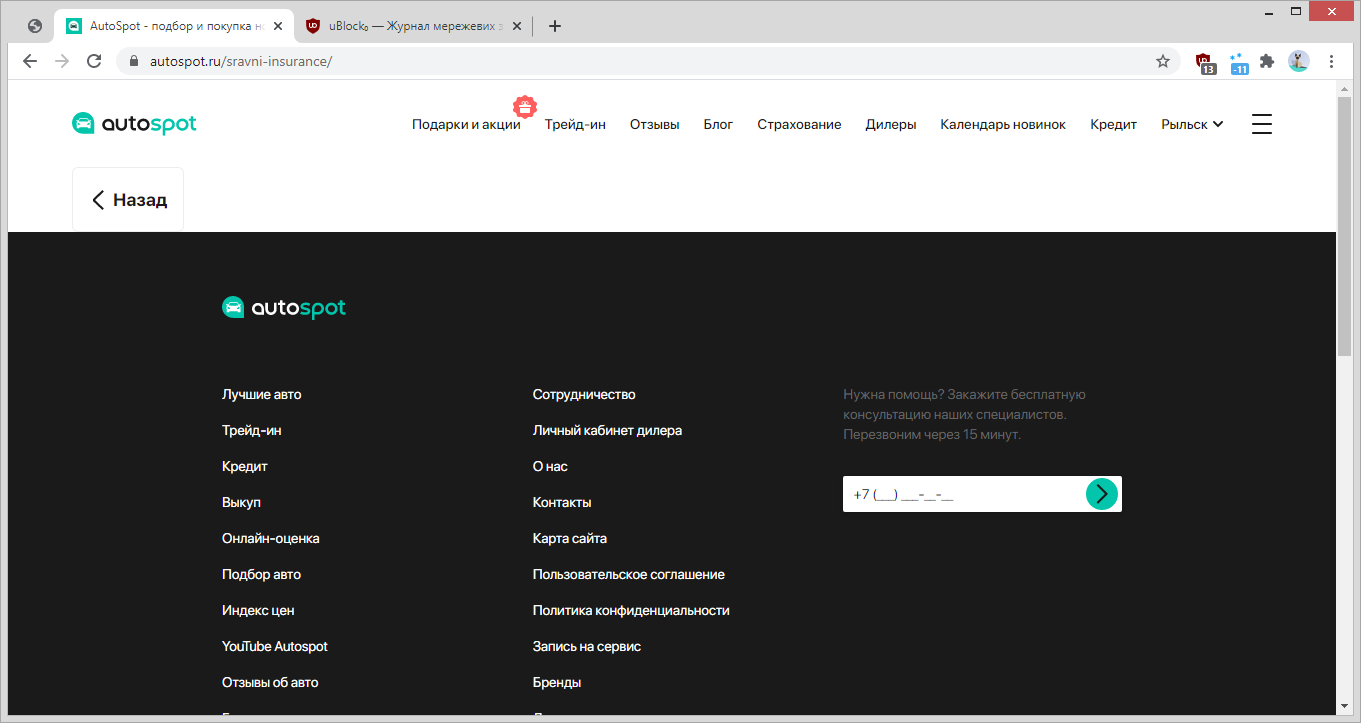
Task: Open the Политика конфиденциальности link
Action: pyautogui.click(x=631, y=609)
